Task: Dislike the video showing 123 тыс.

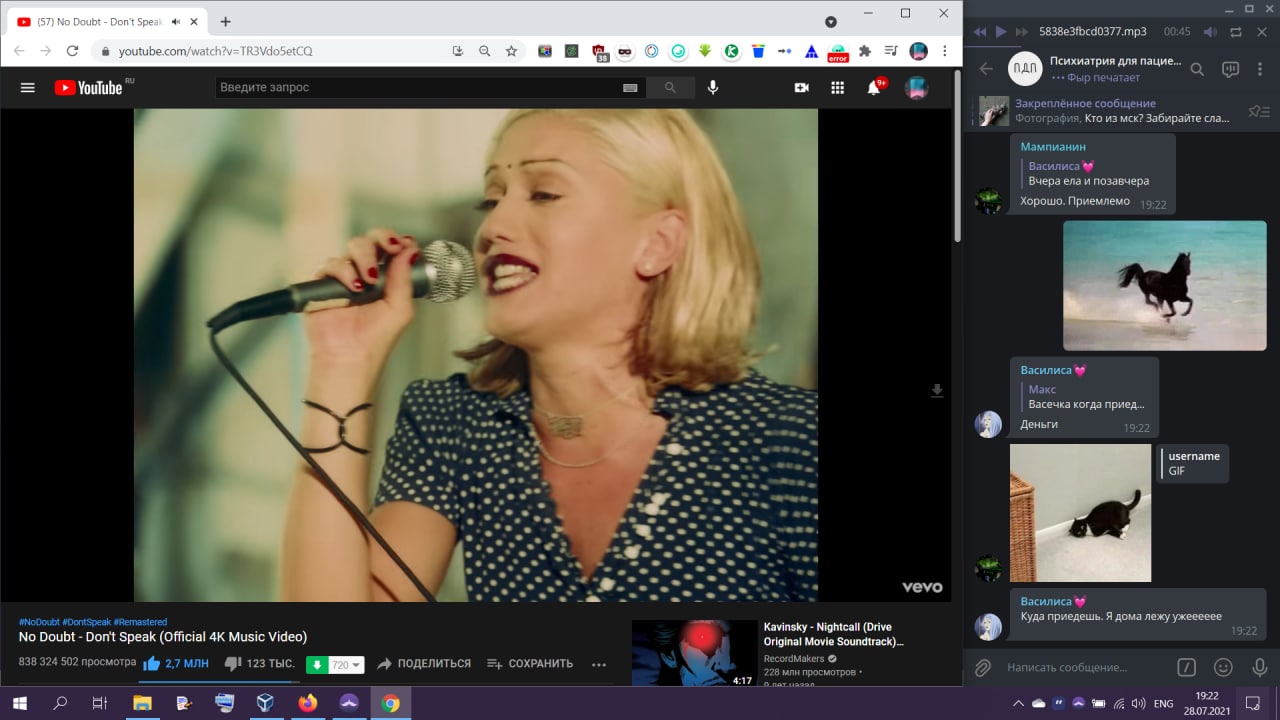Action: click(x=260, y=663)
